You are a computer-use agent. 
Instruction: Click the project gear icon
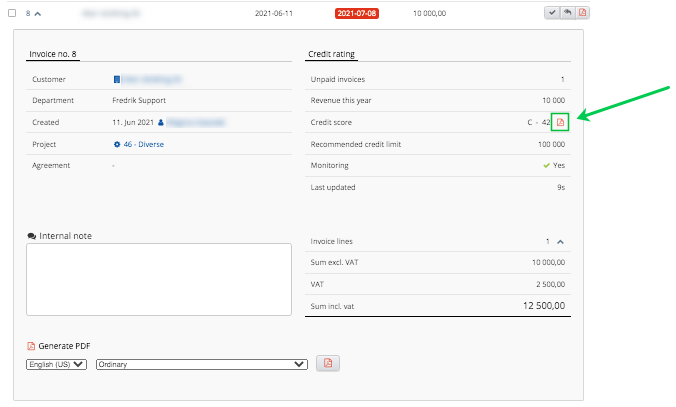pos(116,144)
